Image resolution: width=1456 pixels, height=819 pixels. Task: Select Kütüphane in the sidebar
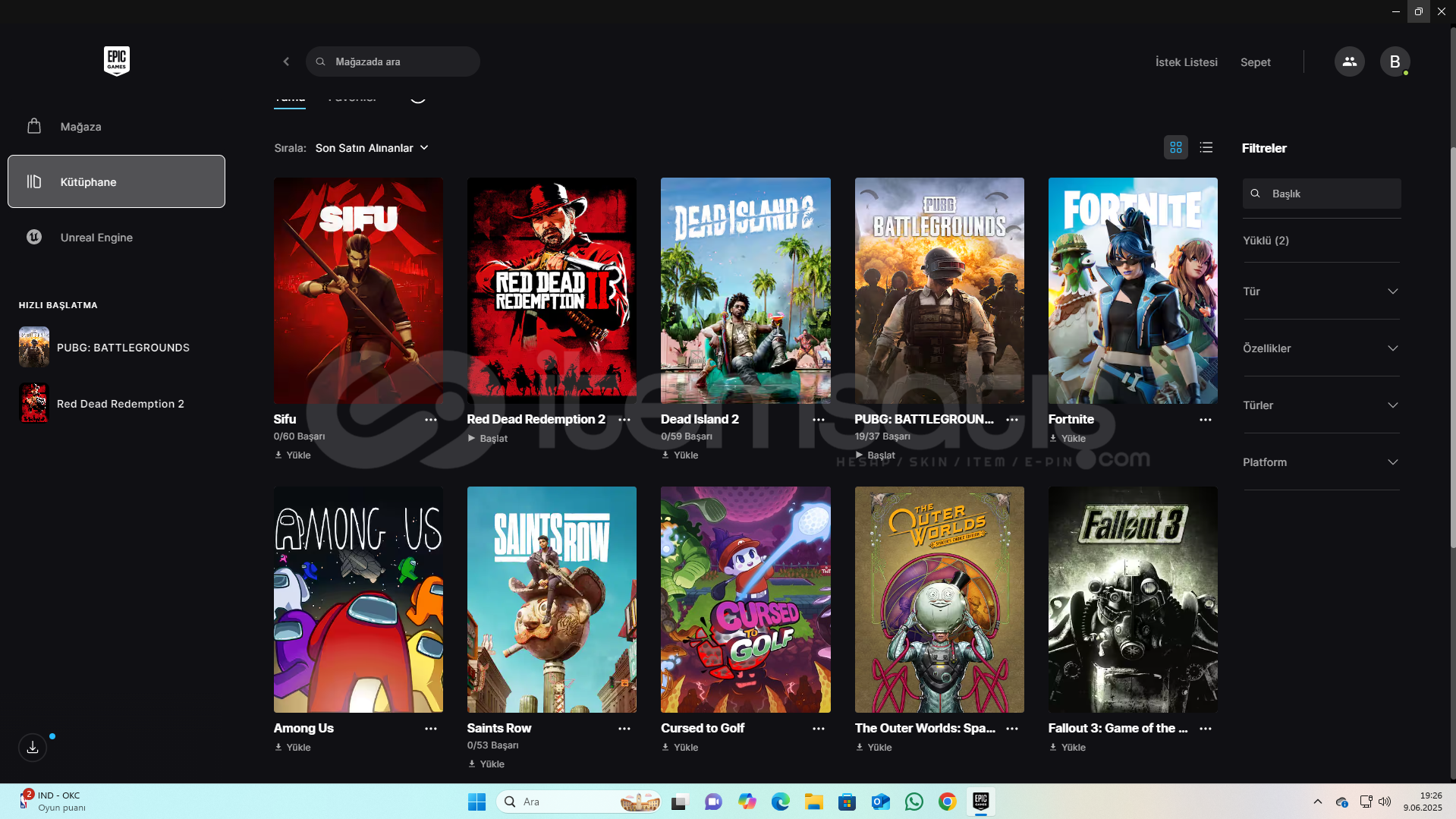pos(116,181)
